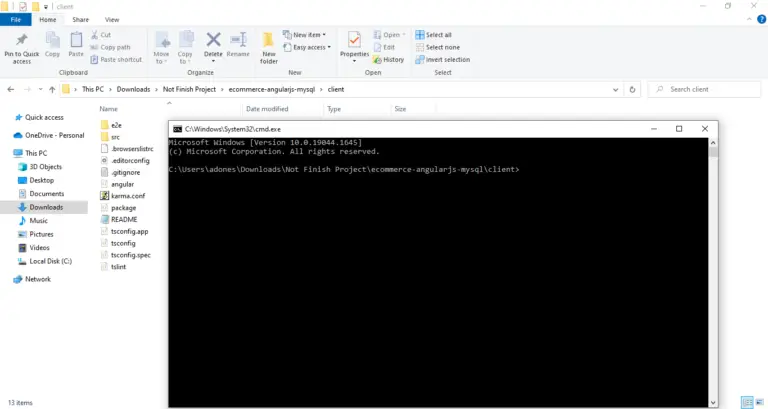Switch to the View ribbon tab
The height and width of the screenshot is (409, 768).
pos(112,19)
